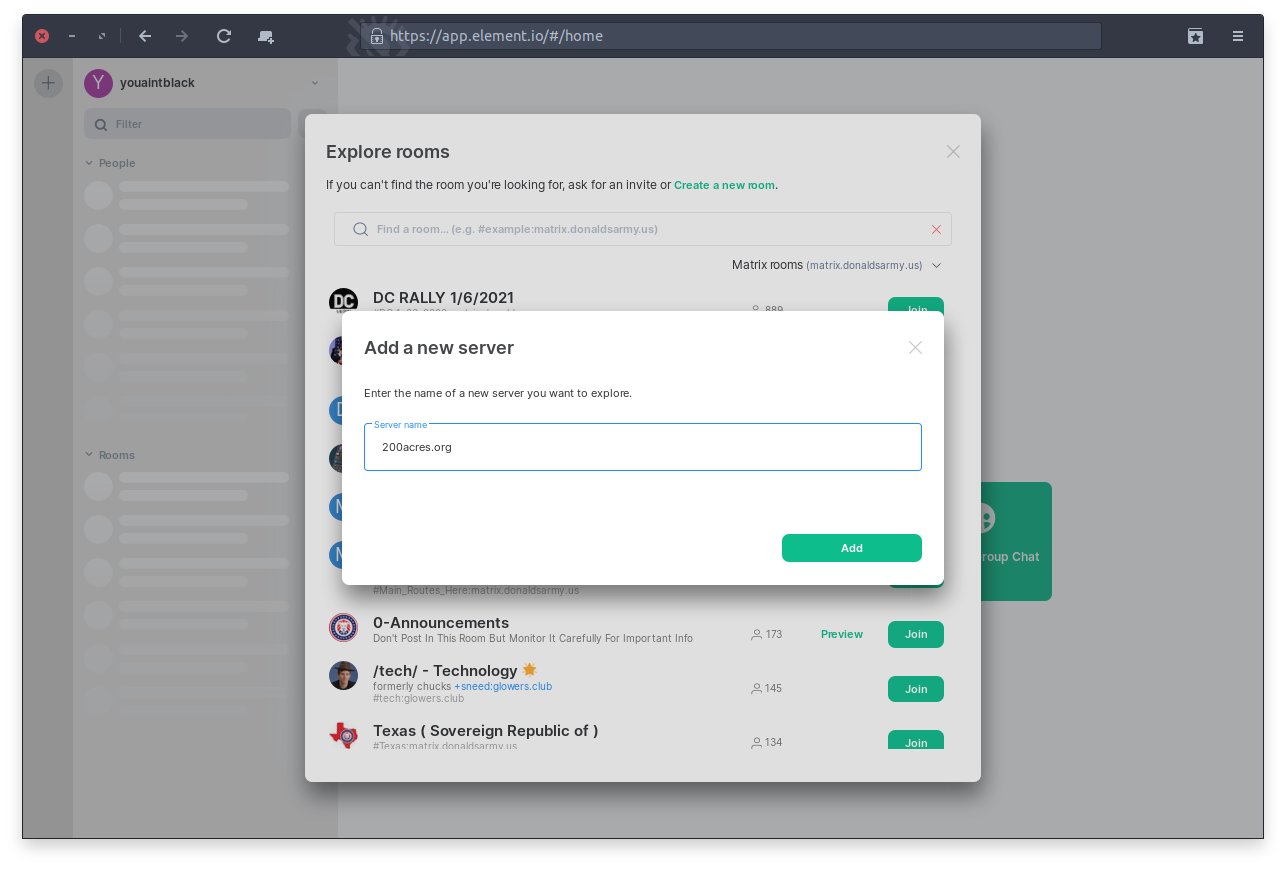Clear the room search field

(936, 229)
